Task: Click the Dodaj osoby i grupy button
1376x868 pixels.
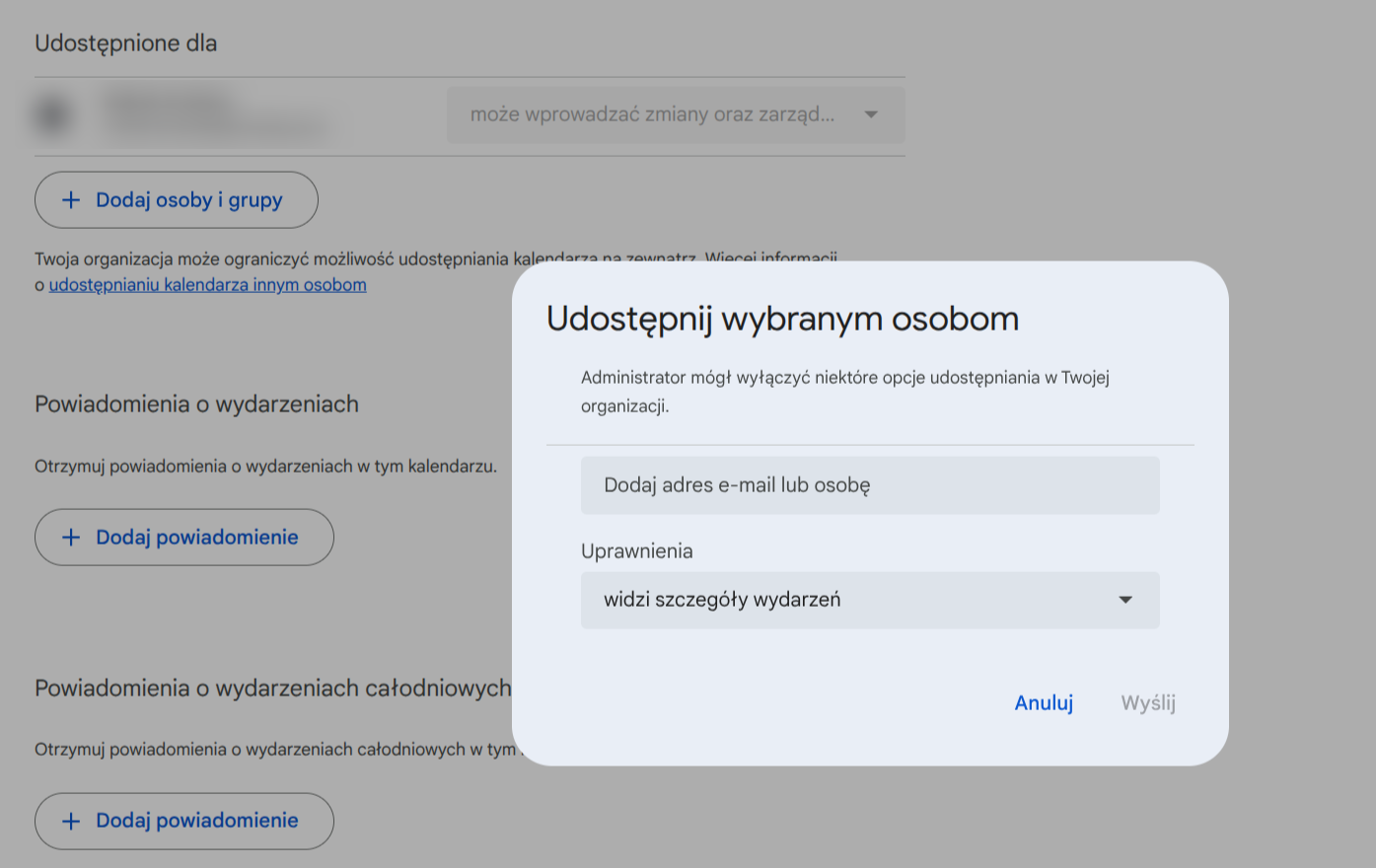Action: (x=177, y=200)
